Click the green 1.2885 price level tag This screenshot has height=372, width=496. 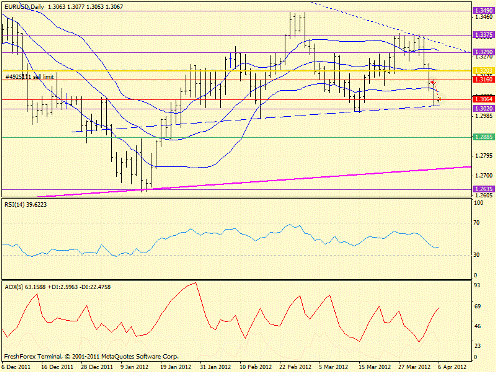tap(484, 137)
